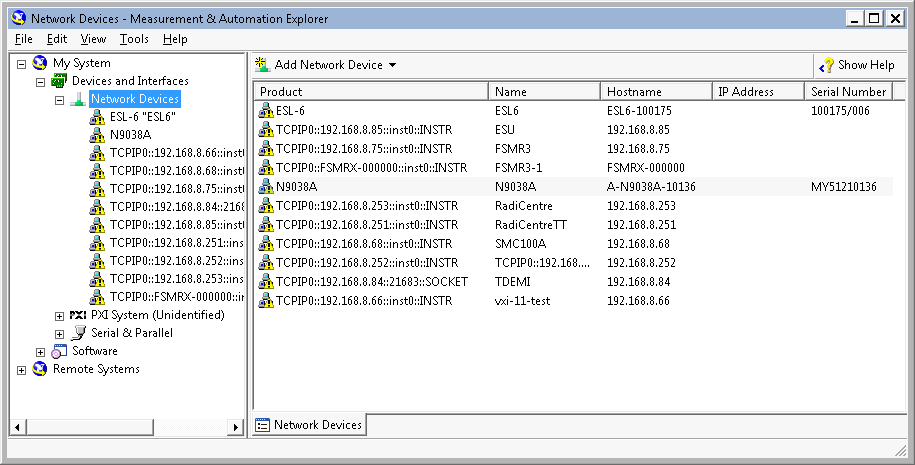The image size is (915, 465).
Task: Expand the Serial & Parallel node
Action: tap(60, 334)
